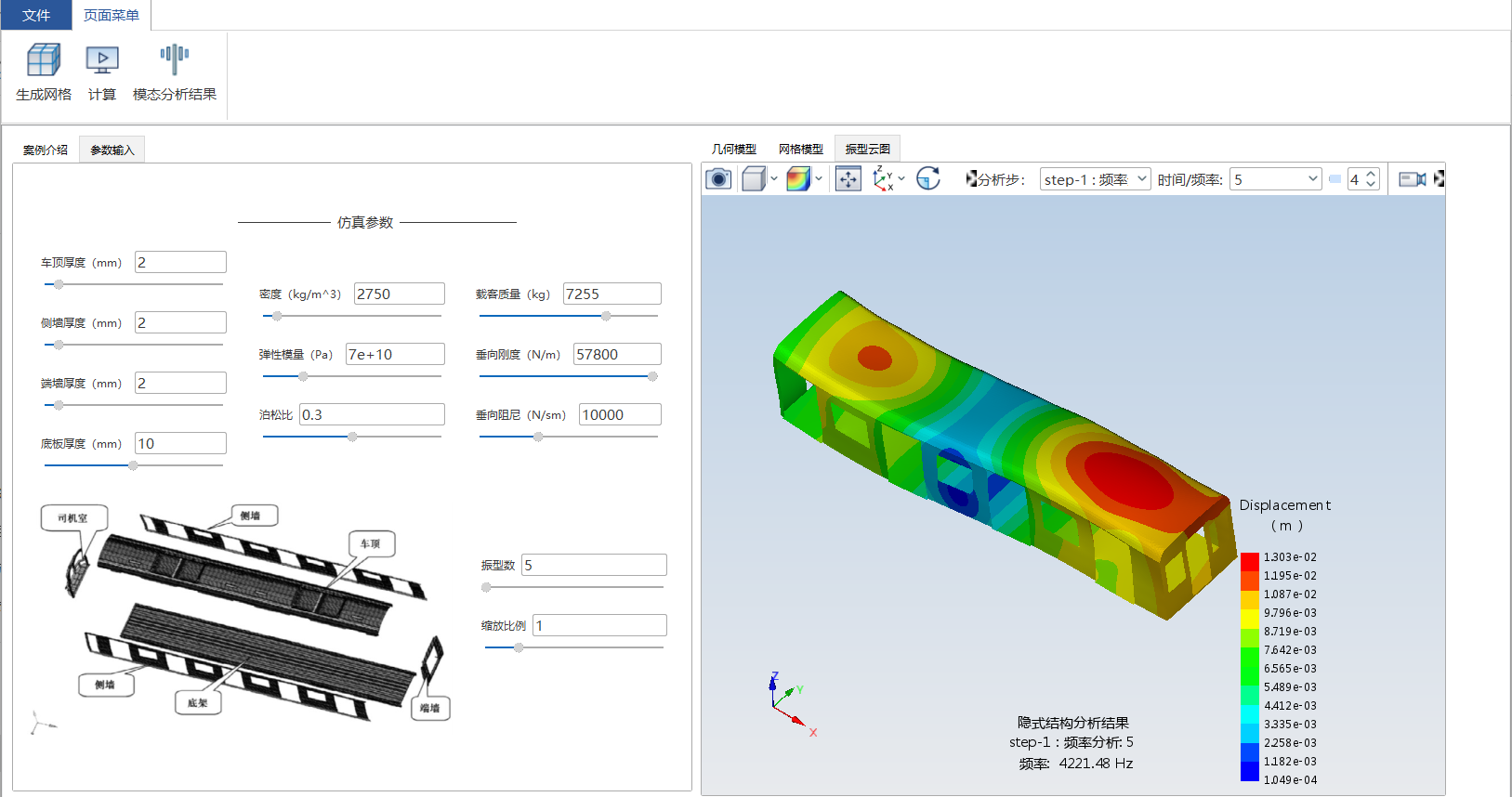
Task: Click the fit-view pan arrows icon
Action: [848, 178]
